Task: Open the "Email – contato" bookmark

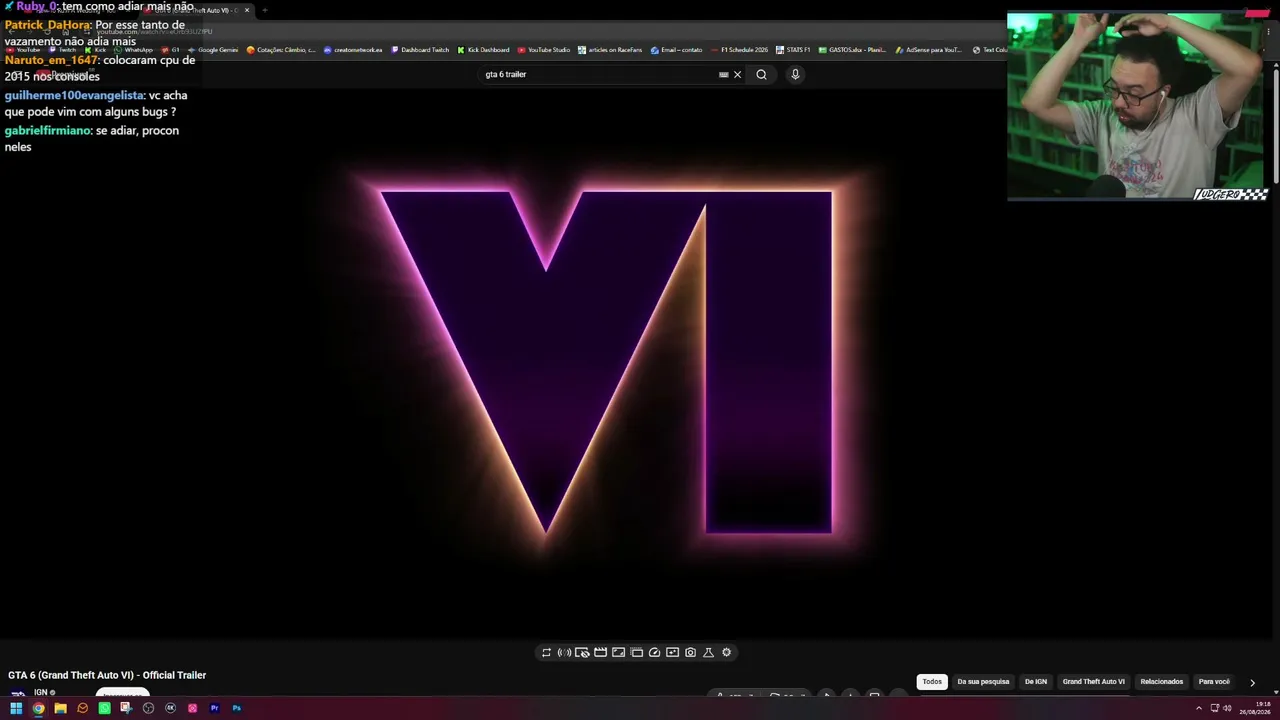Action: coord(676,50)
